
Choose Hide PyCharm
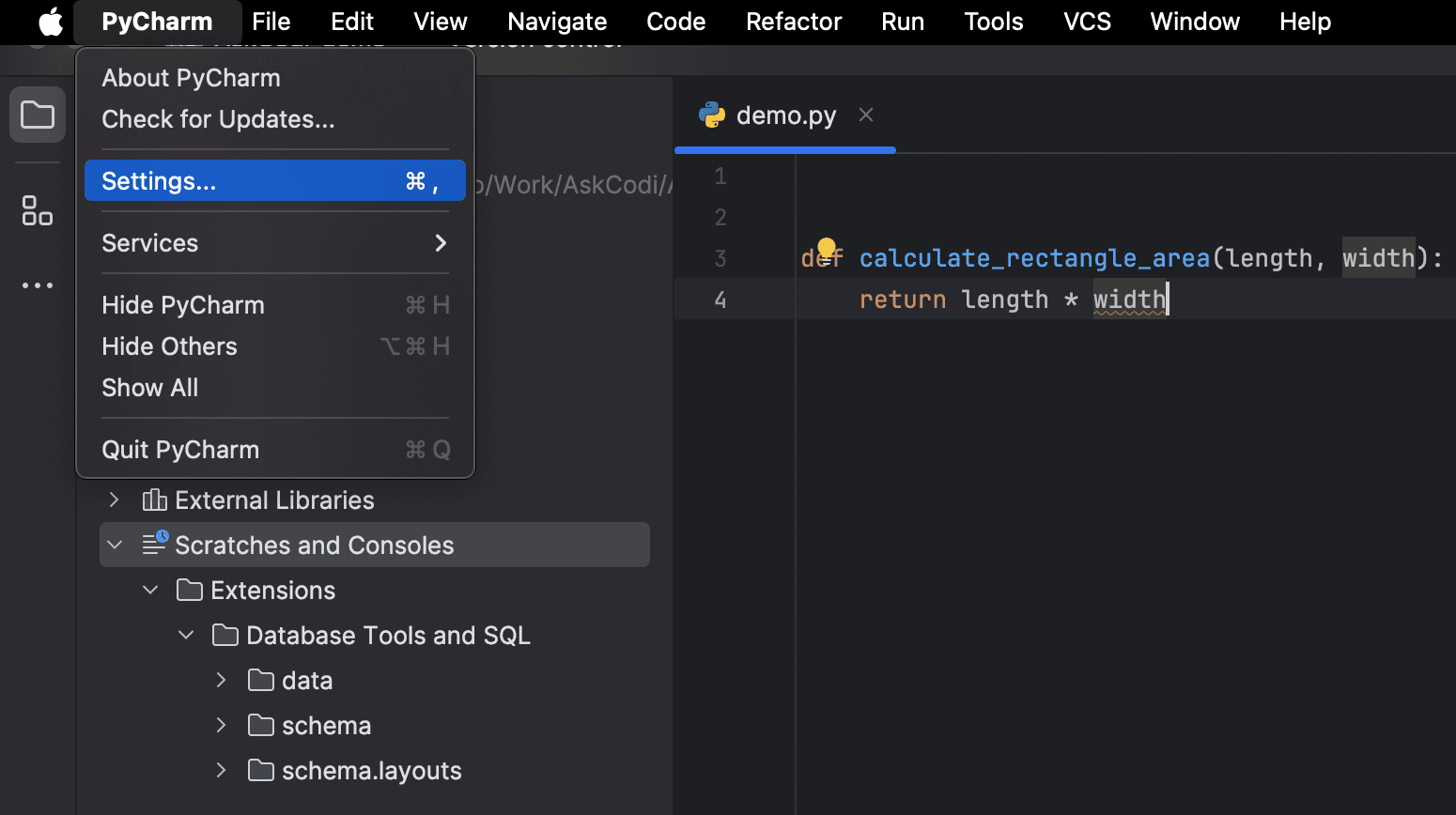pos(275,305)
